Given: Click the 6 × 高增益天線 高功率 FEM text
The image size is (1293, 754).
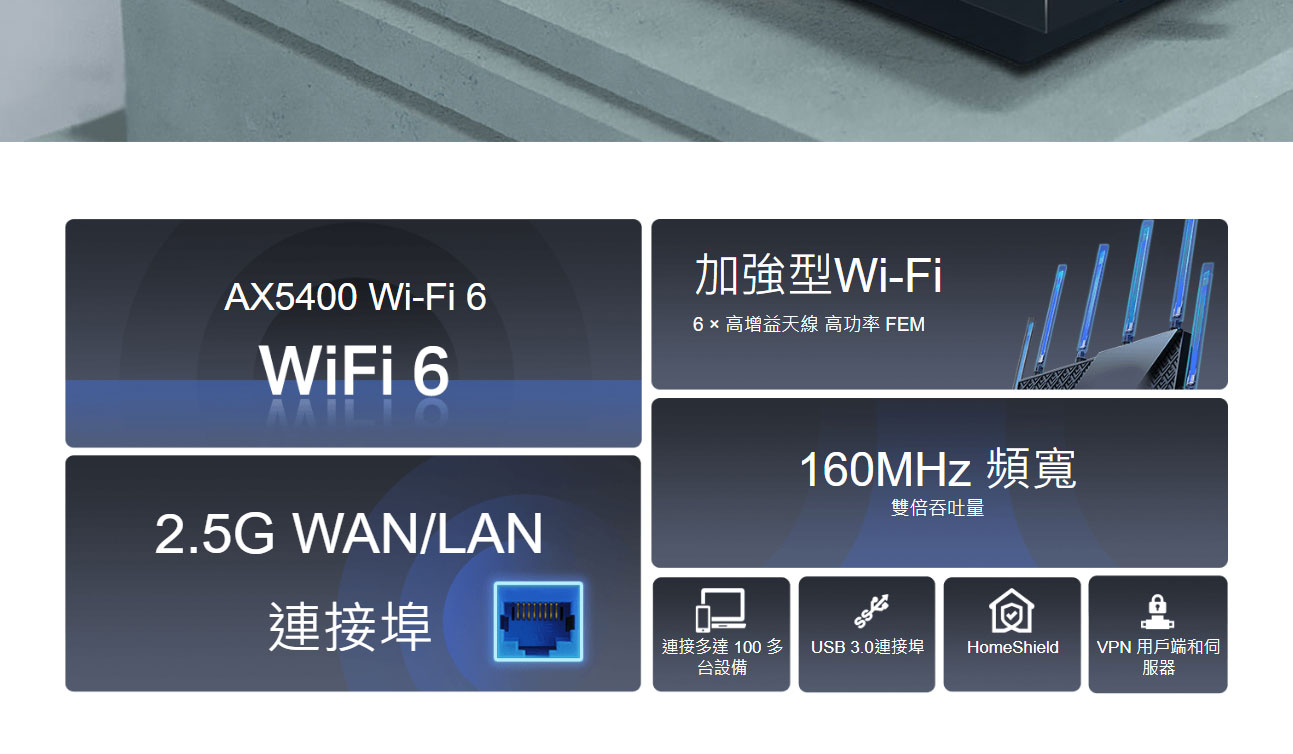Looking at the screenshot, I should [x=809, y=324].
